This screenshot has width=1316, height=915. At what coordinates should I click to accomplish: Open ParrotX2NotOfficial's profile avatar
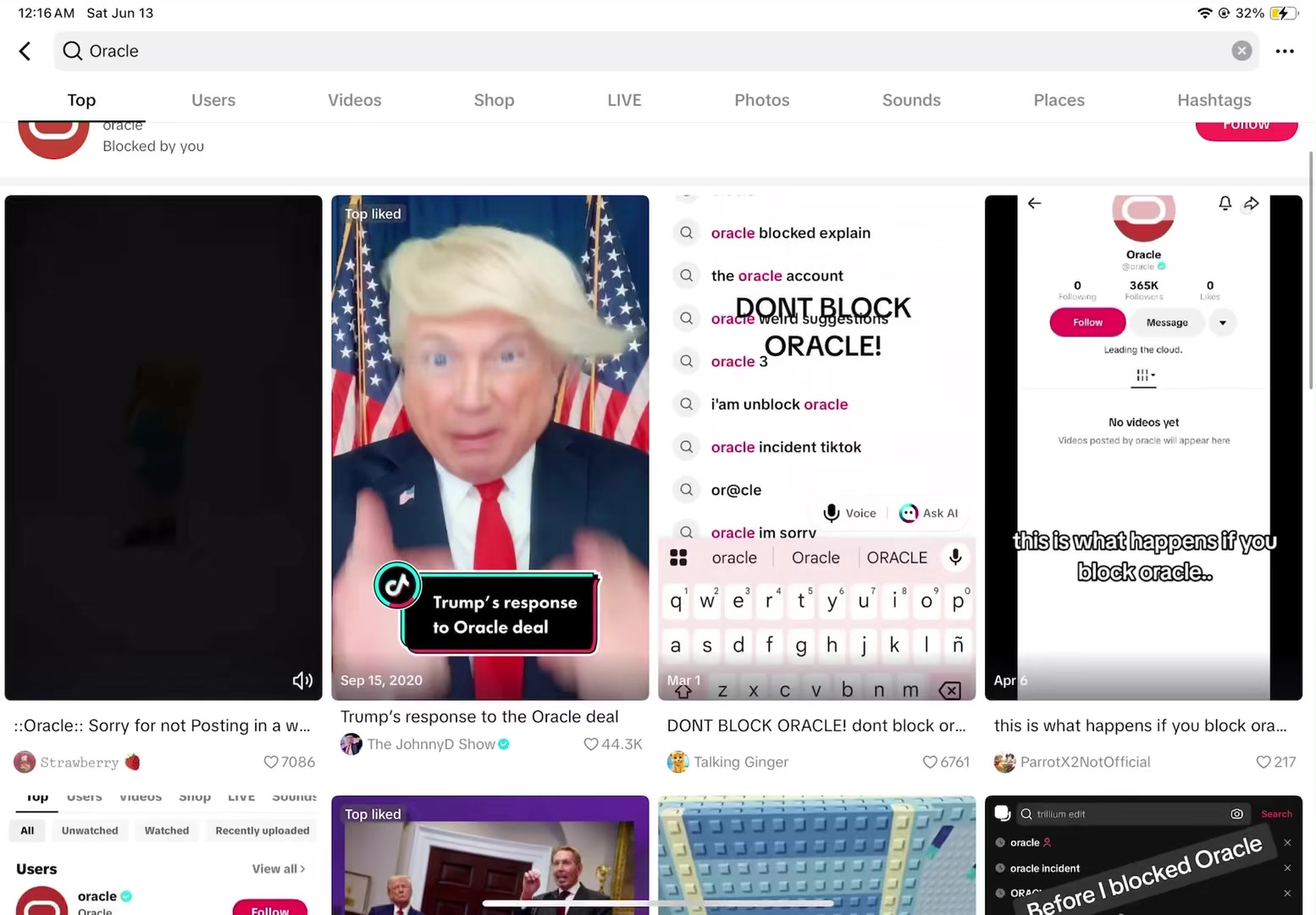tap(1004, 762)
